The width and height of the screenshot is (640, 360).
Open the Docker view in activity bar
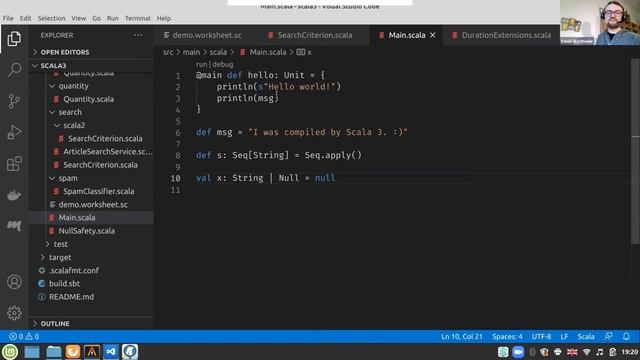pyautogui.click(x=14, y=195)
